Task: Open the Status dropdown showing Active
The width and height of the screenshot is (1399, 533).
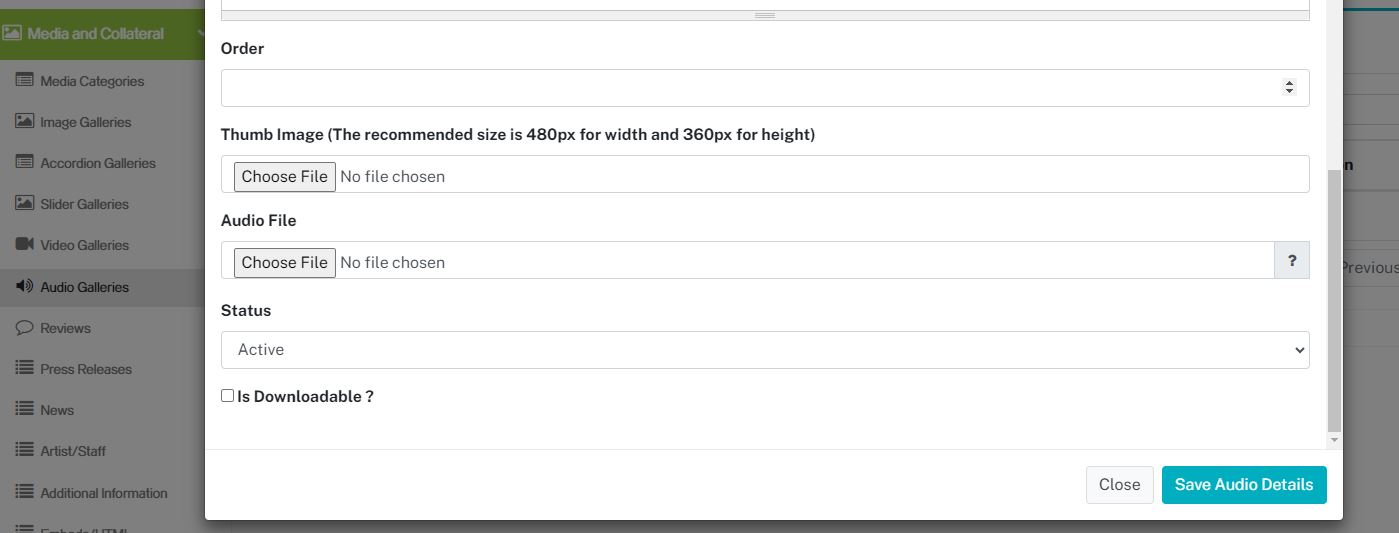Action: (765, 350)
